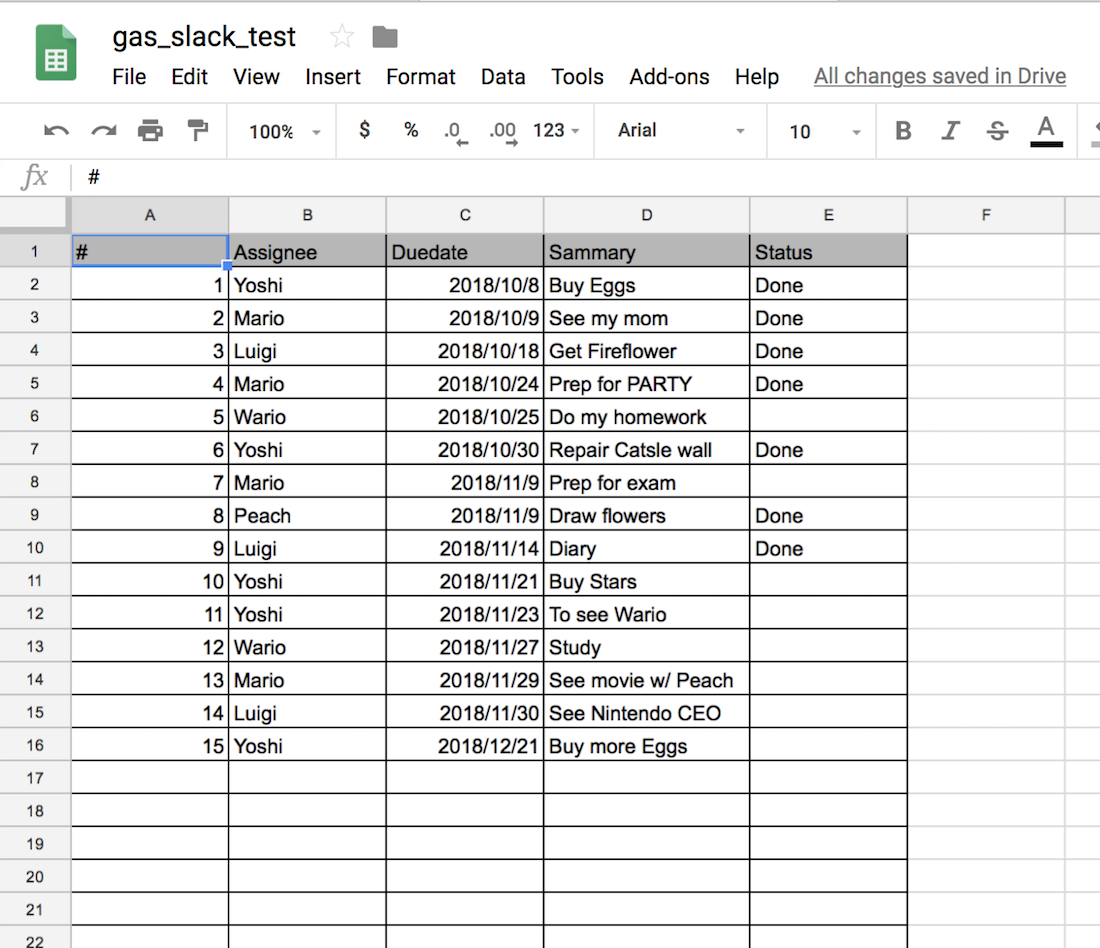Select column D header
The image size is (1100, 948).
click(x=647, y=215)
